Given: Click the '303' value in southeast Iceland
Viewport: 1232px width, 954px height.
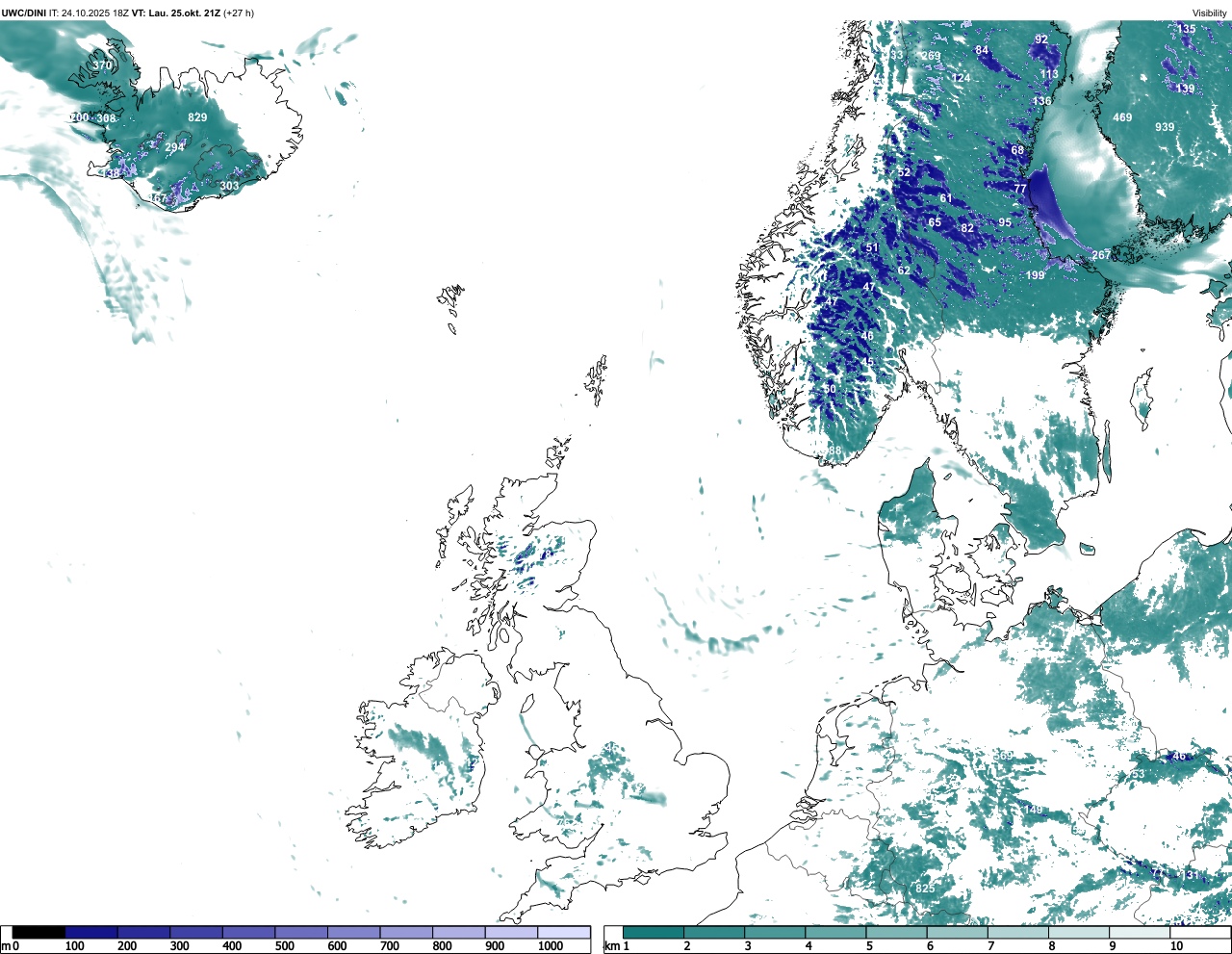Looking at the screenshot, I should coord(229,187).
